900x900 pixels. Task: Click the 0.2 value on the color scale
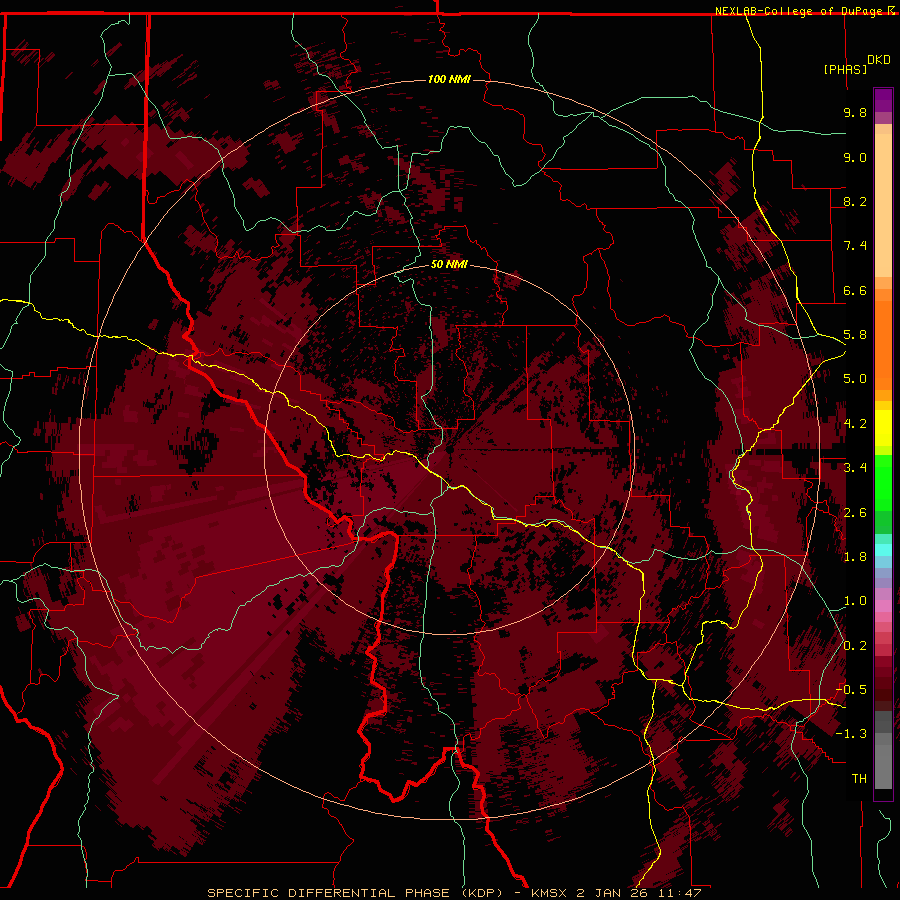pos(855,646)
